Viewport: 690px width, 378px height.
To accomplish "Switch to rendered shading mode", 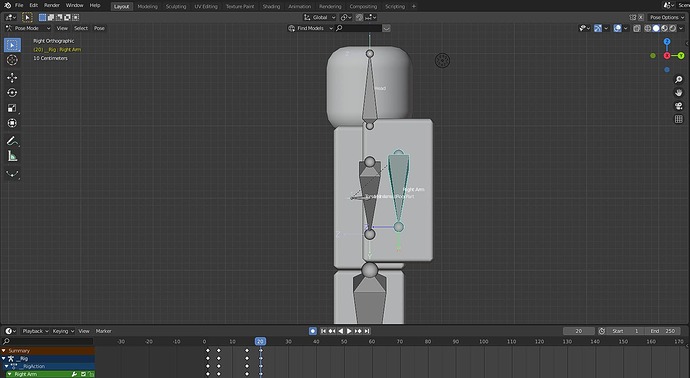I will tap(673, 28).
